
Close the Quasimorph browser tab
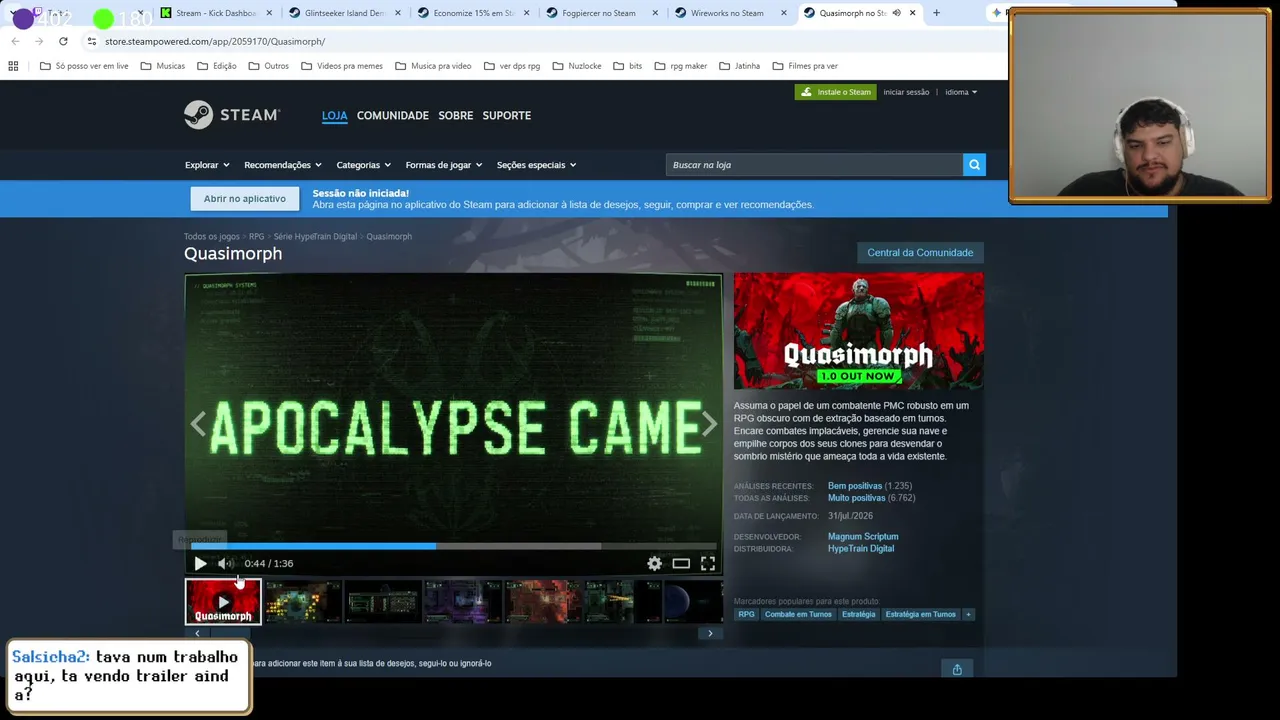pos(912,13)
